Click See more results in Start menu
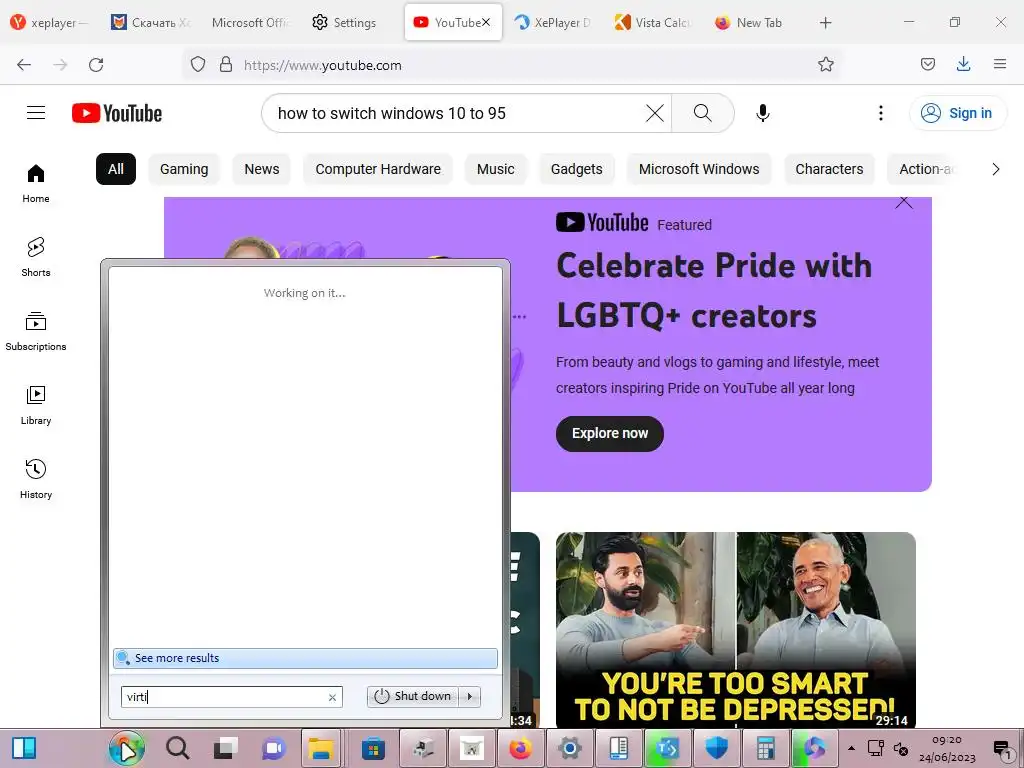Screen dimensions: 1024x768 coord(305,658)
